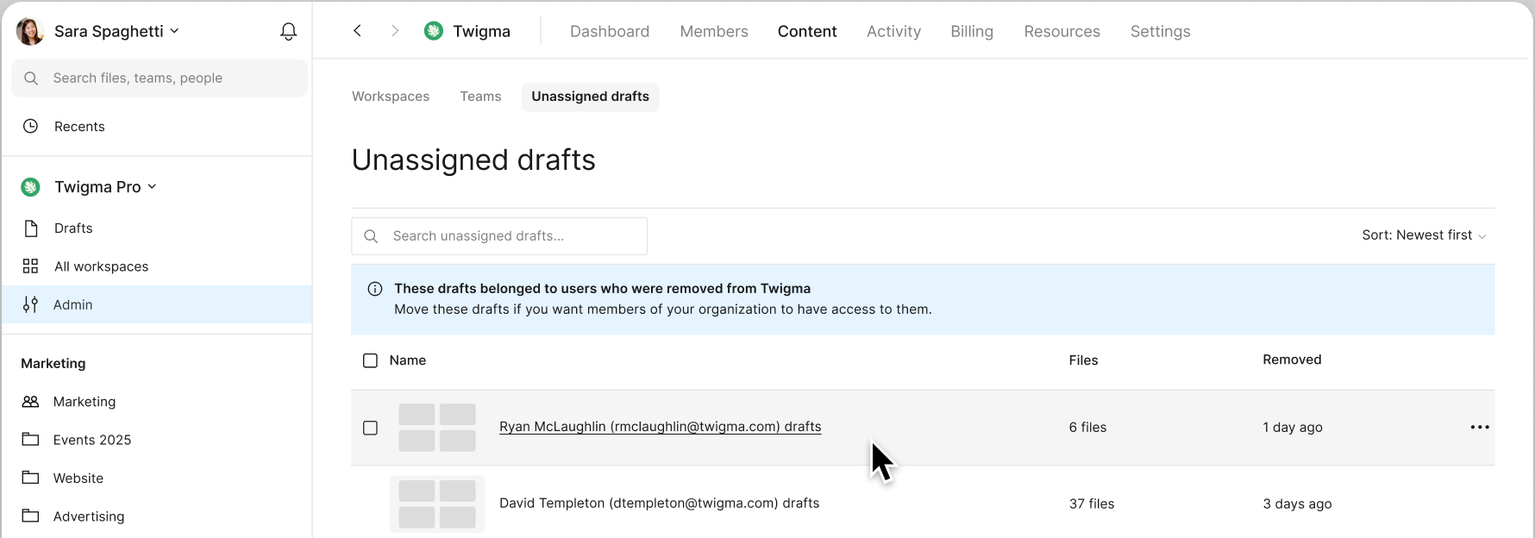Open Website folder label
The image size is (1535, 538).
(x=78, y=478)
